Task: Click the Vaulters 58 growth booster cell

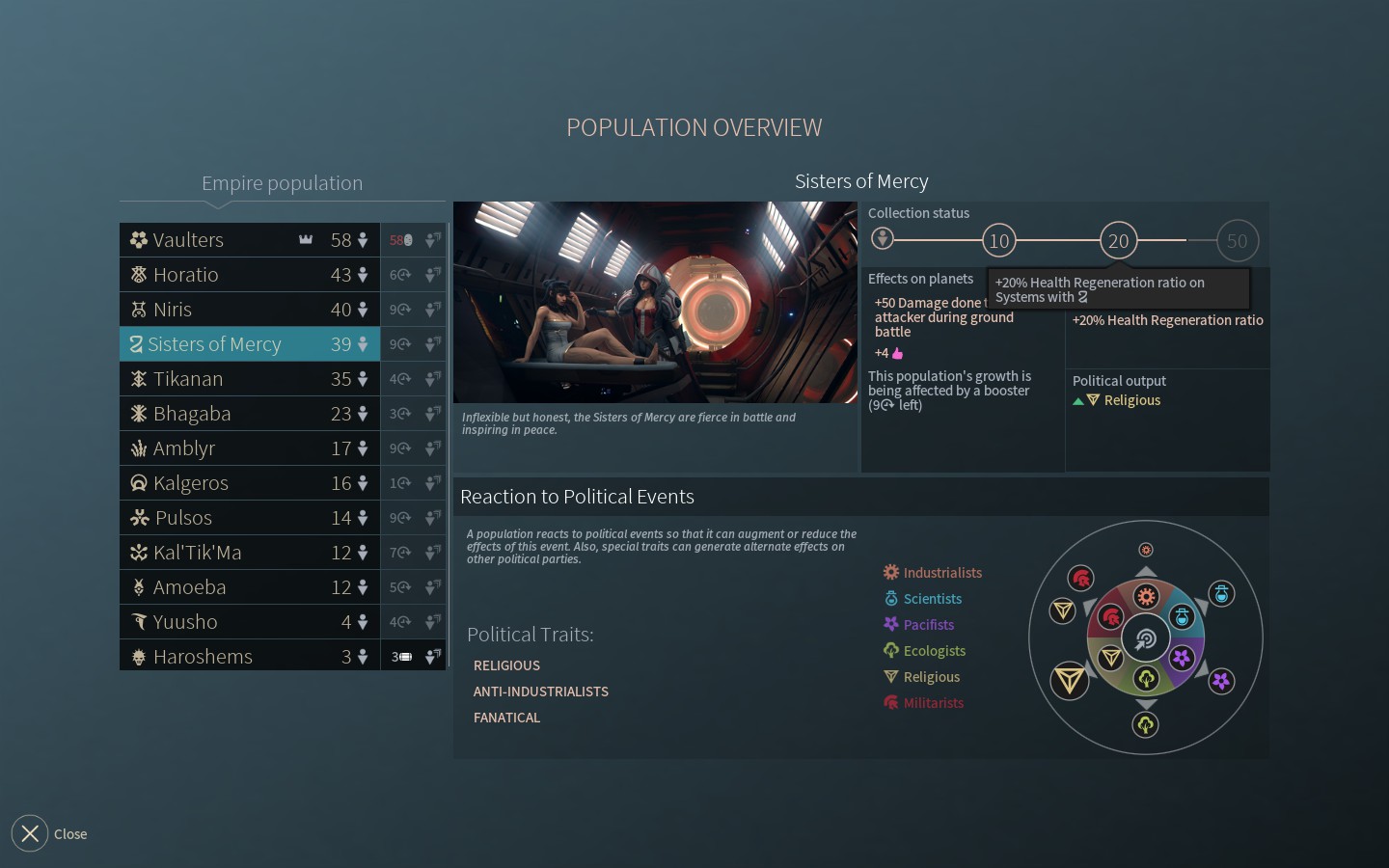Action: coord(400,240)
